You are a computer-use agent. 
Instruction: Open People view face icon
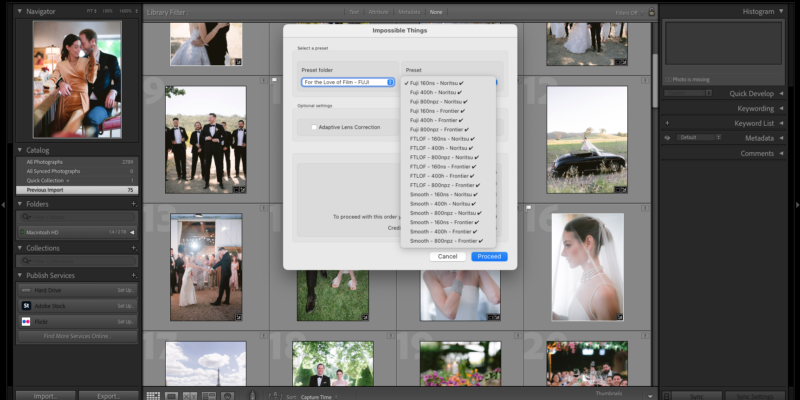tap(228, 396)
